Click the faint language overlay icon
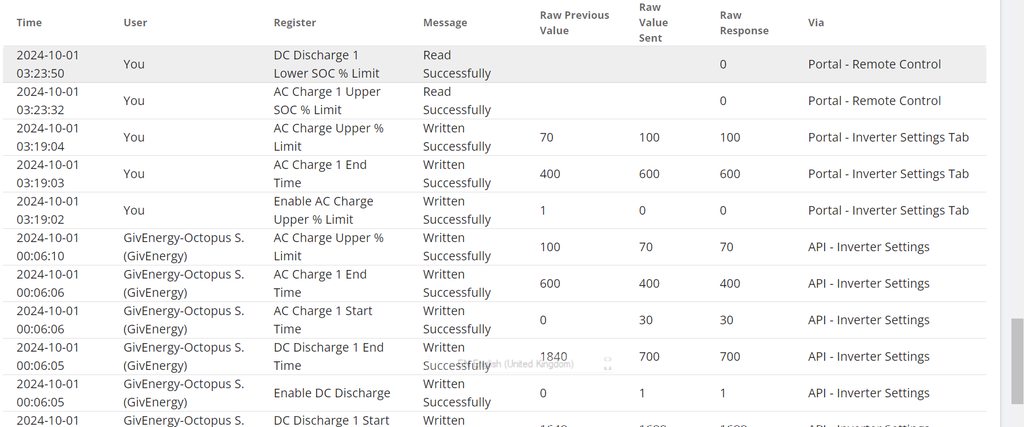 point(608,364)
